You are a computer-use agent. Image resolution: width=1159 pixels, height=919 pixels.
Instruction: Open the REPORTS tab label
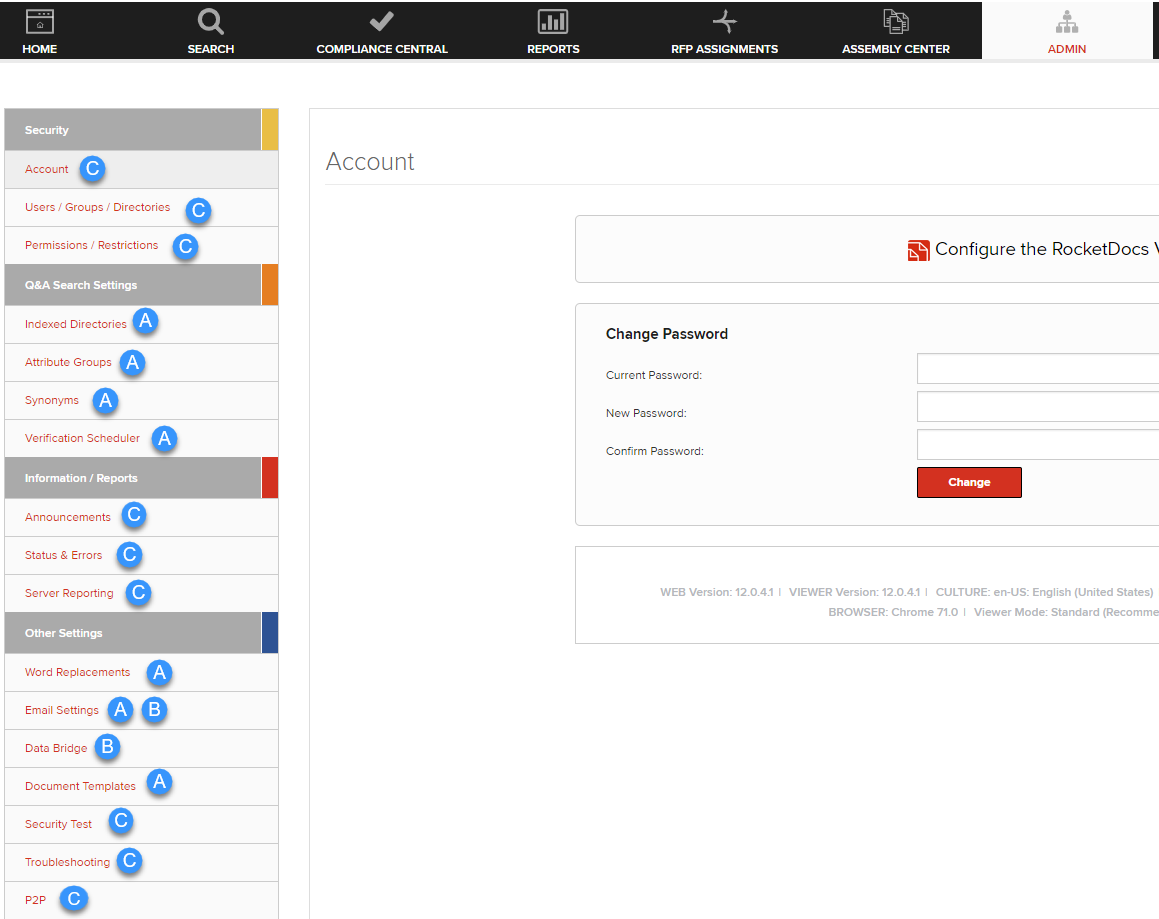553,49
